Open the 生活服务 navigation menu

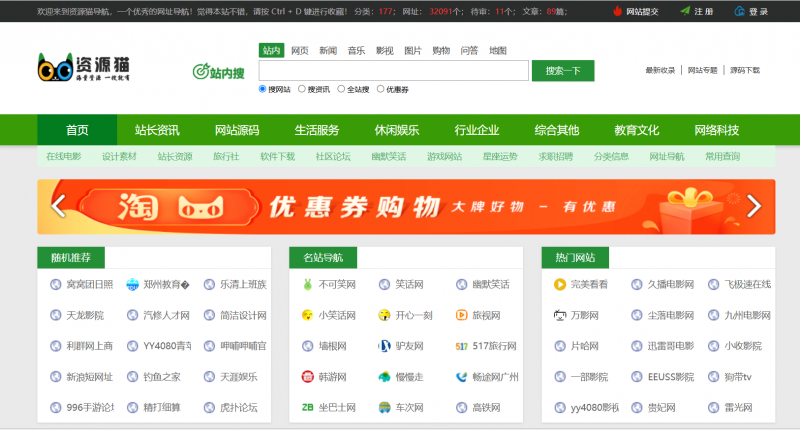pos(317,130)
